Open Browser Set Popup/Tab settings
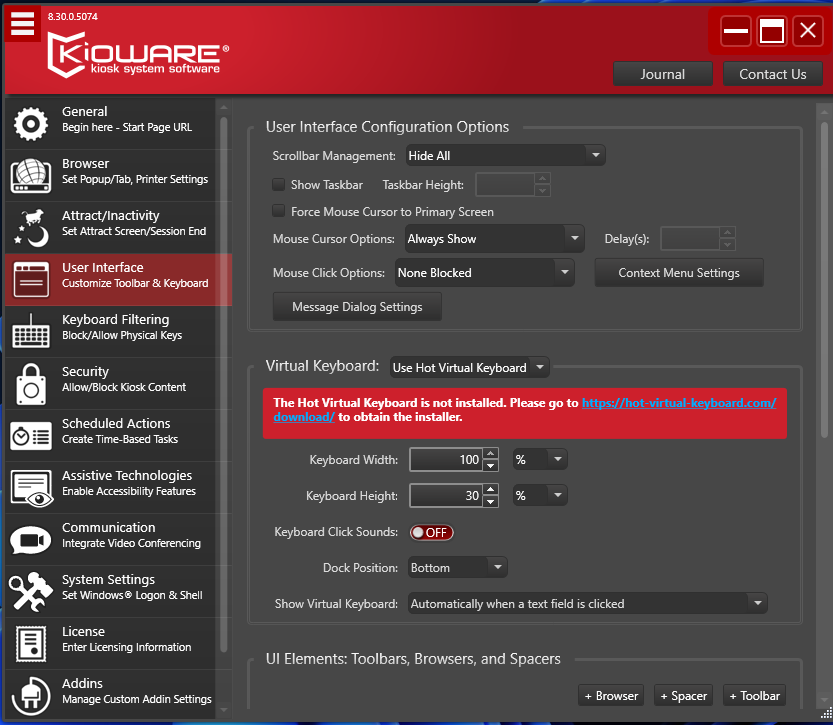 tap(110, 175)
